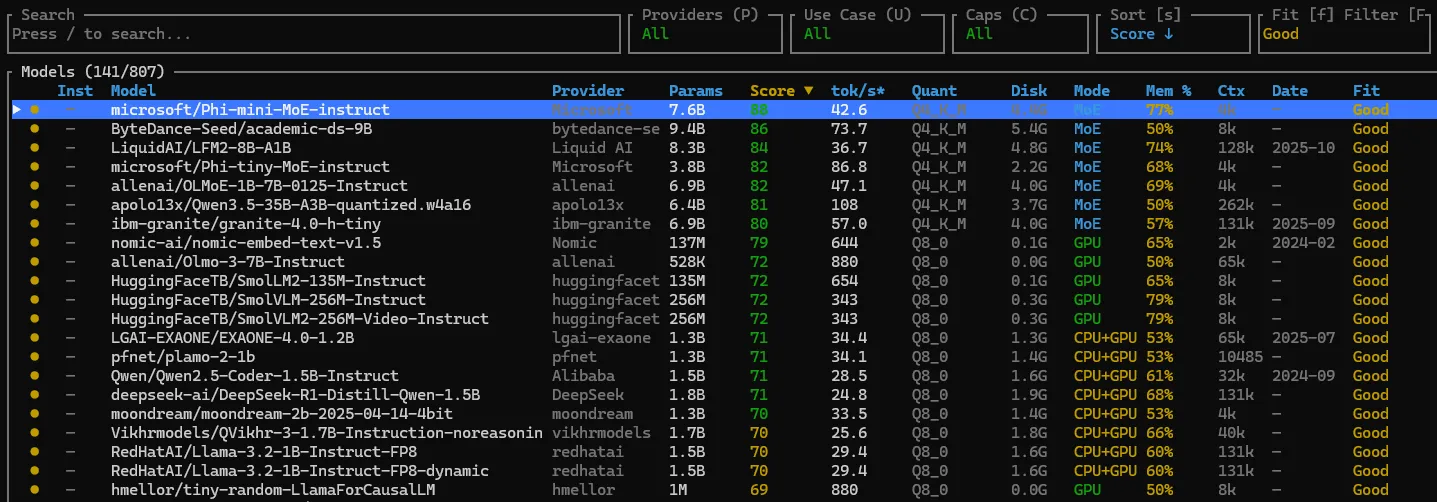Image resolution: width=1437 pixels, height=502 pixels.
Task: Click the Liquid AI provider cell
Action: (592, 148)
